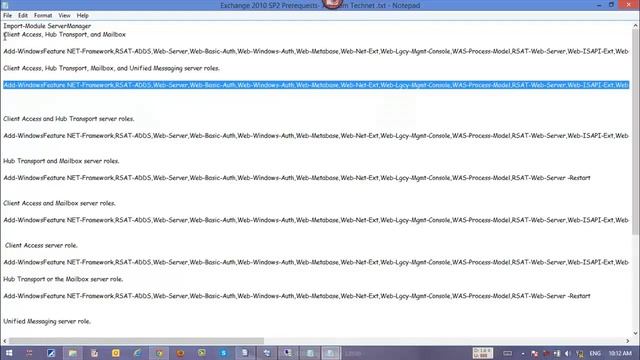Screen dimensions: 640x360
Task: Minimize the Notepad window
Action: coord(599,5)
